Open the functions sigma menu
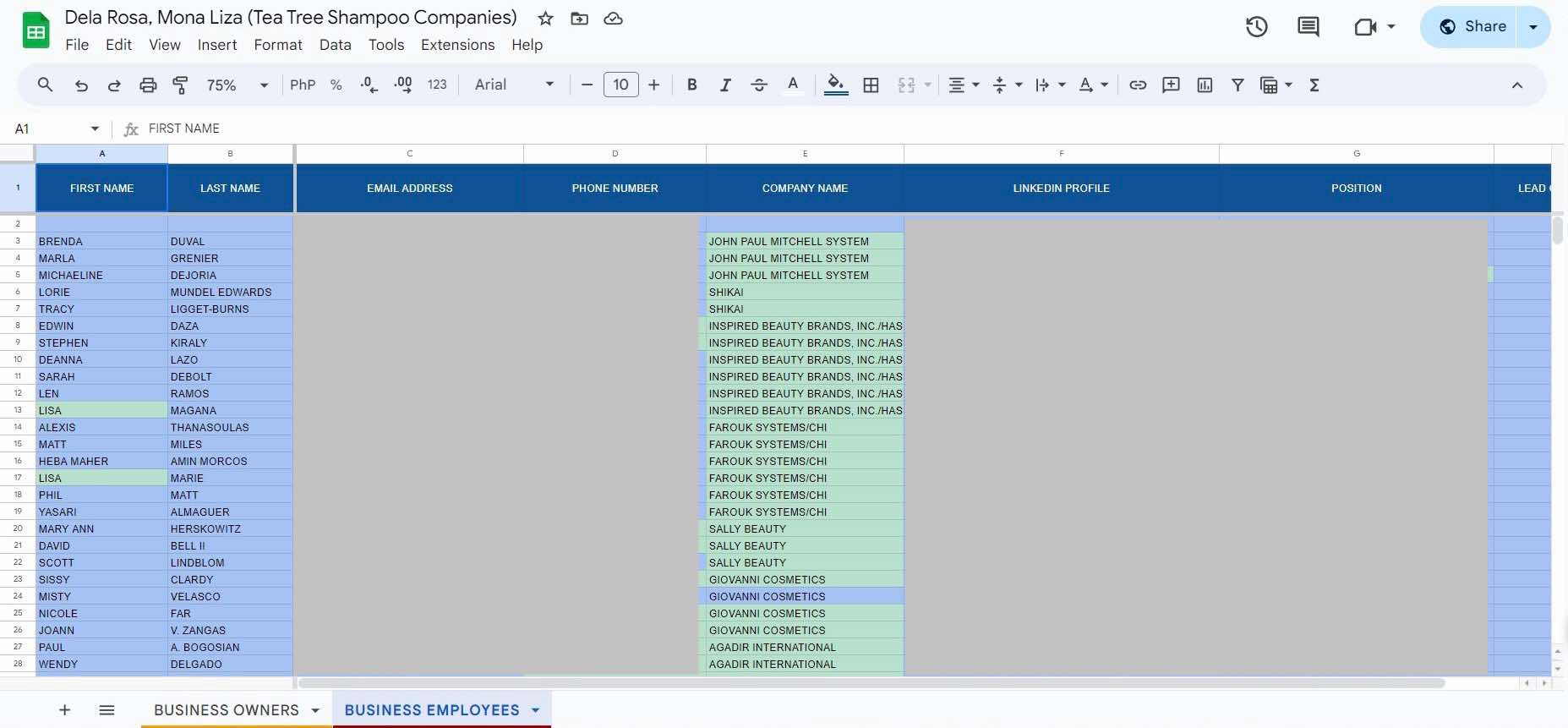This screenshot has width=1568, height=728. click(1314, 85)
